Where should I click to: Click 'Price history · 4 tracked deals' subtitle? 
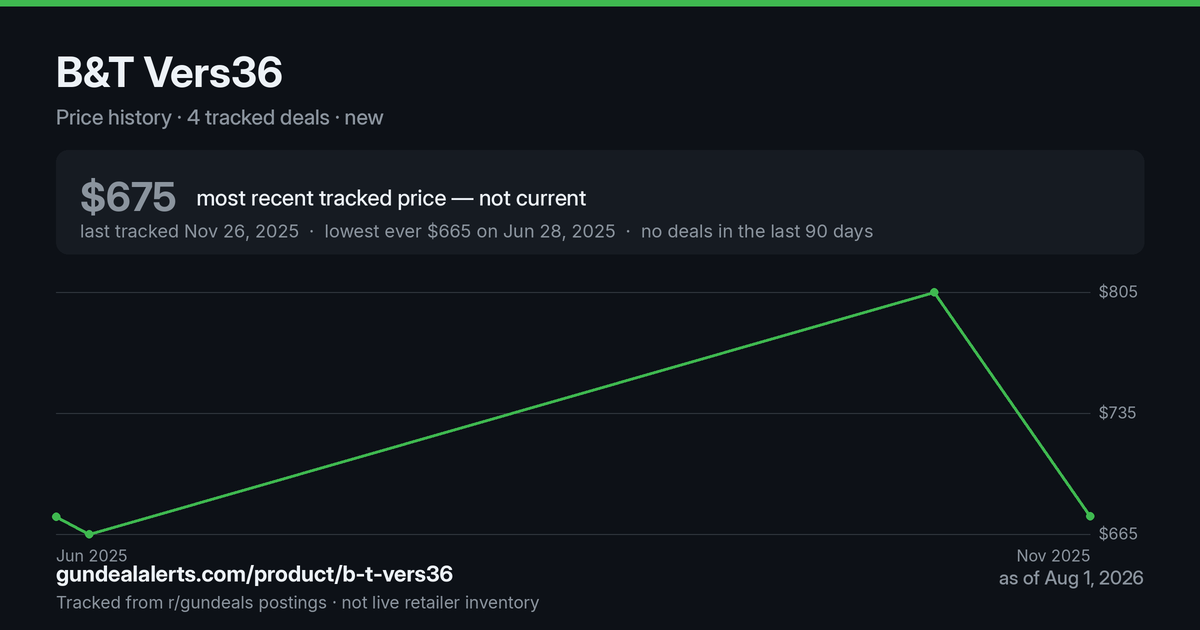click(x=193, y=117)
